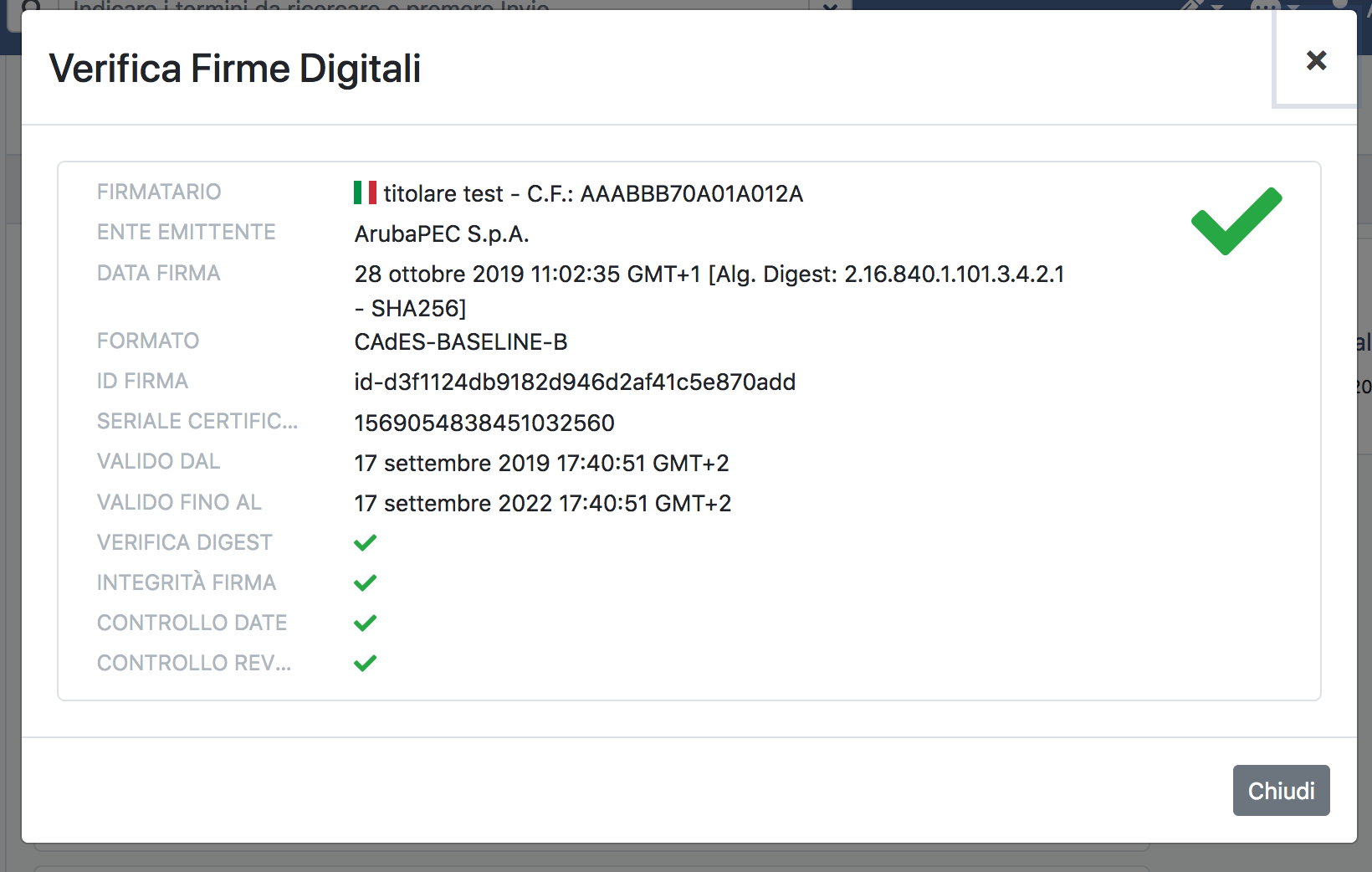Click the signature ID starting id-d3f1124

point(575,382)
